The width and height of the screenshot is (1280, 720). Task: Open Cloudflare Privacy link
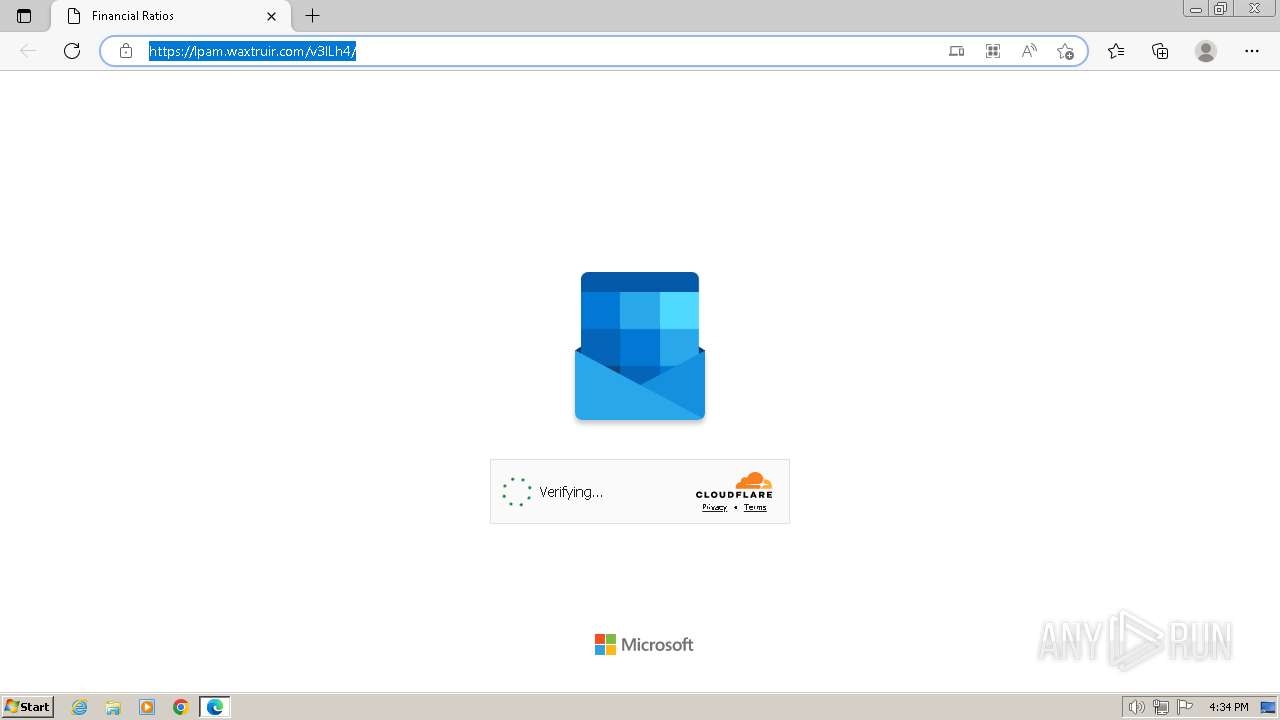[714, 507]
